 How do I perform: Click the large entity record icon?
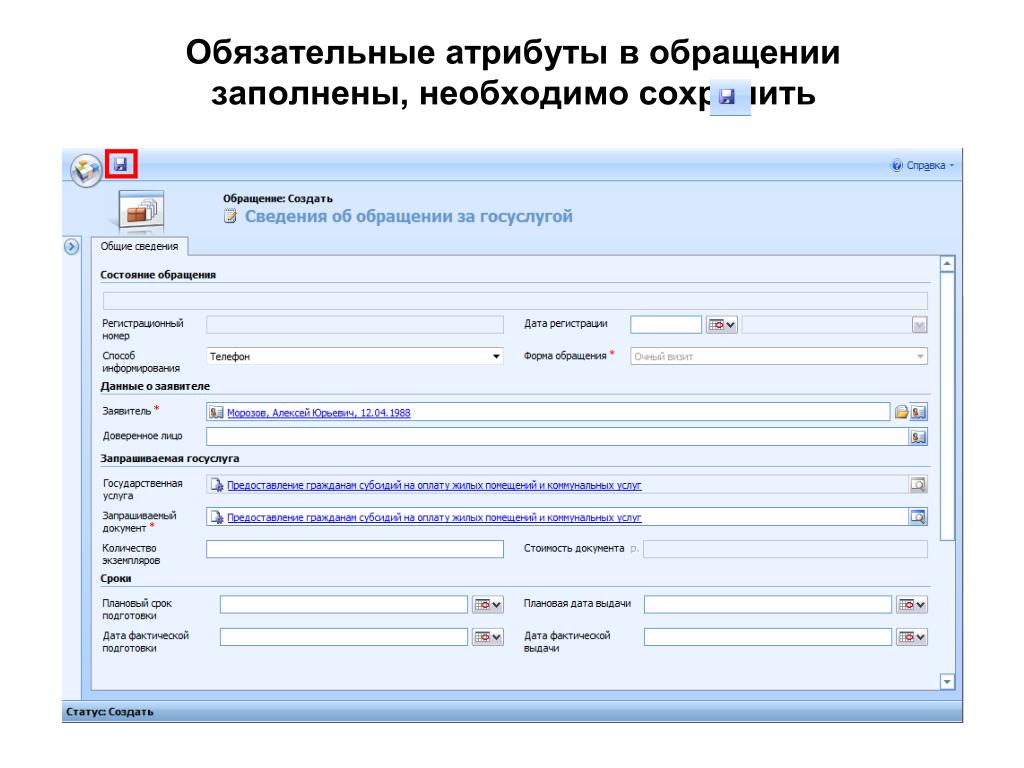point(141,211)
